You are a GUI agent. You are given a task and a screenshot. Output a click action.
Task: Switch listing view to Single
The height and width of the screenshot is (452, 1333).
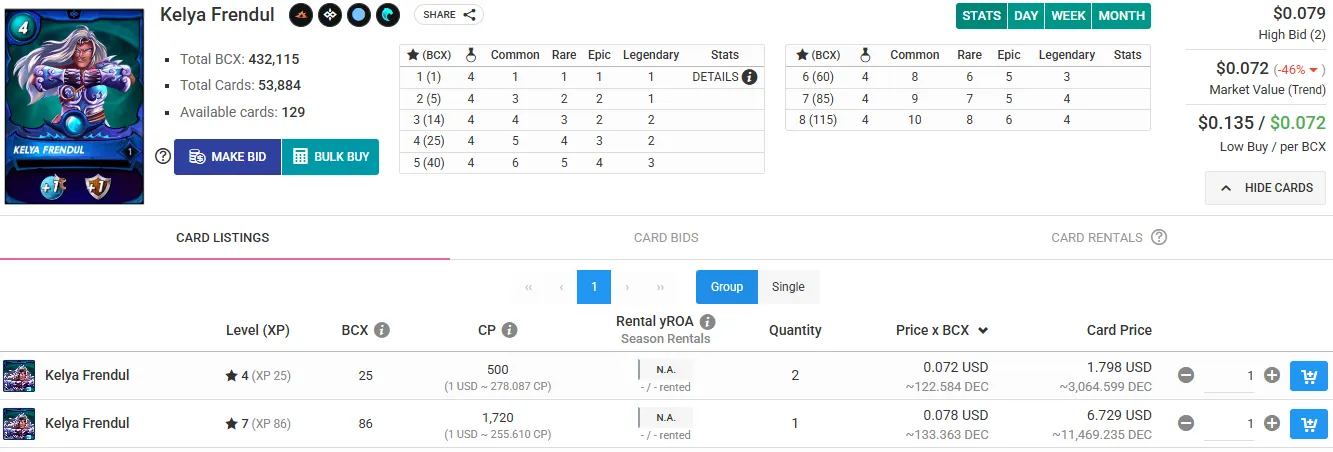coord(788,287)
